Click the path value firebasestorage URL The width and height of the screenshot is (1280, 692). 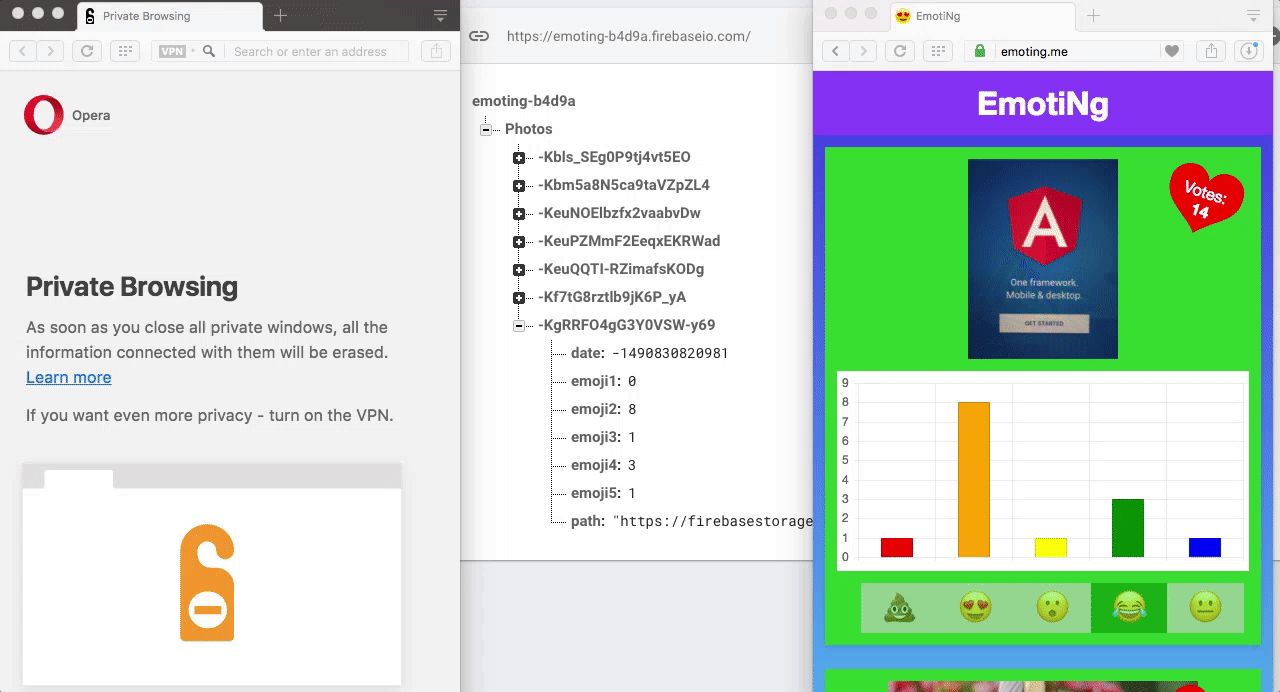712,521
